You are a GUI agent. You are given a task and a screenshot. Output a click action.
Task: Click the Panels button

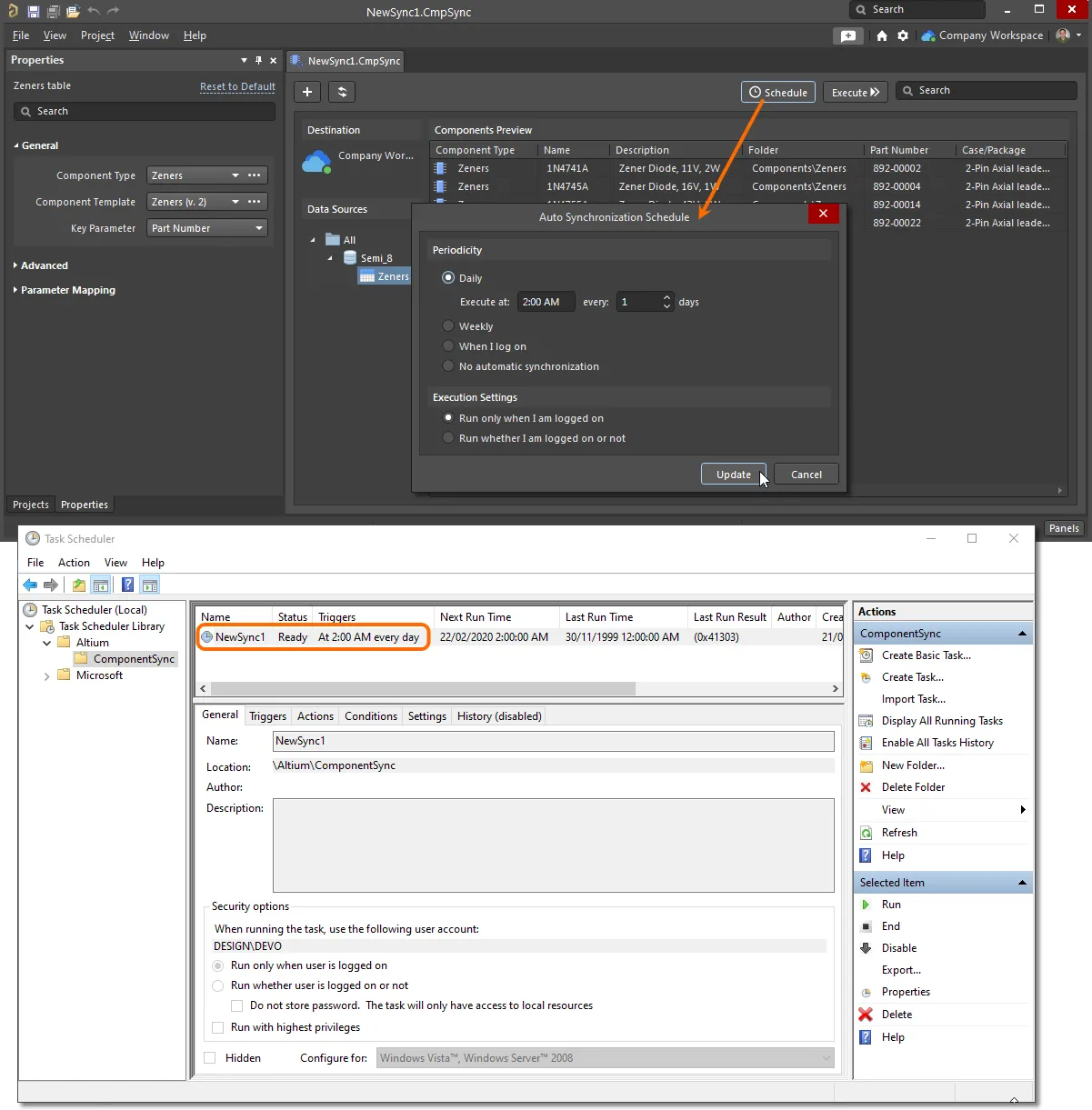(1064, 528)
